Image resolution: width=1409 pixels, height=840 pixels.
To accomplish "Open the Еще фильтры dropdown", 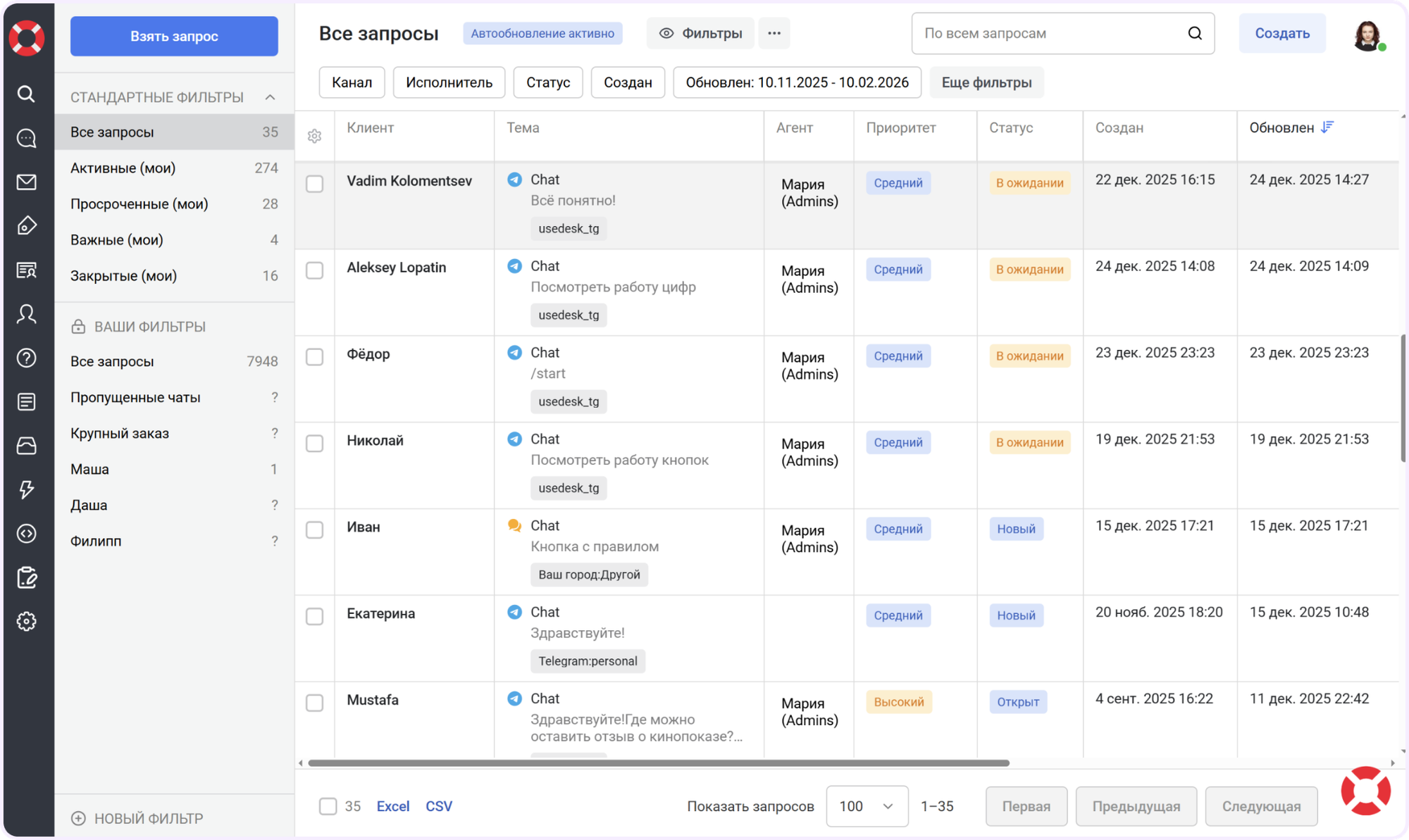I will pos(986,82).
